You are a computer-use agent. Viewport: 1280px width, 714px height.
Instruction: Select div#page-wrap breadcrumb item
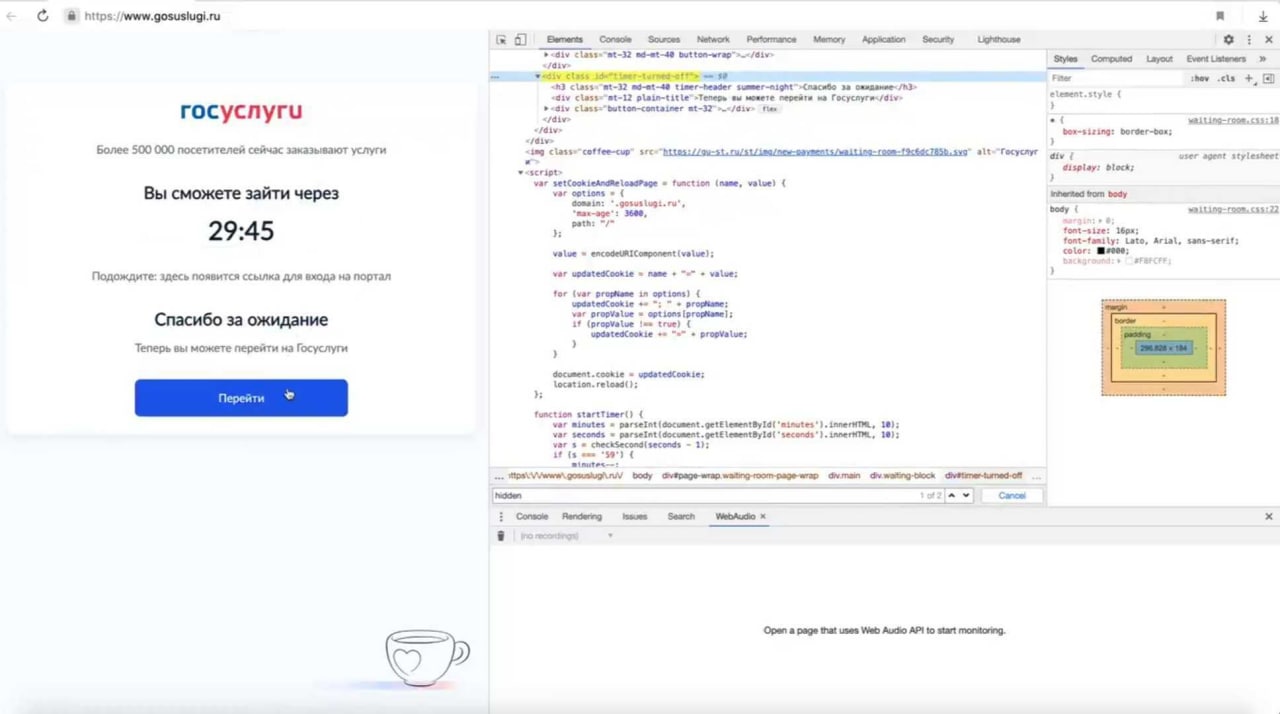click(x=740, y=476)
